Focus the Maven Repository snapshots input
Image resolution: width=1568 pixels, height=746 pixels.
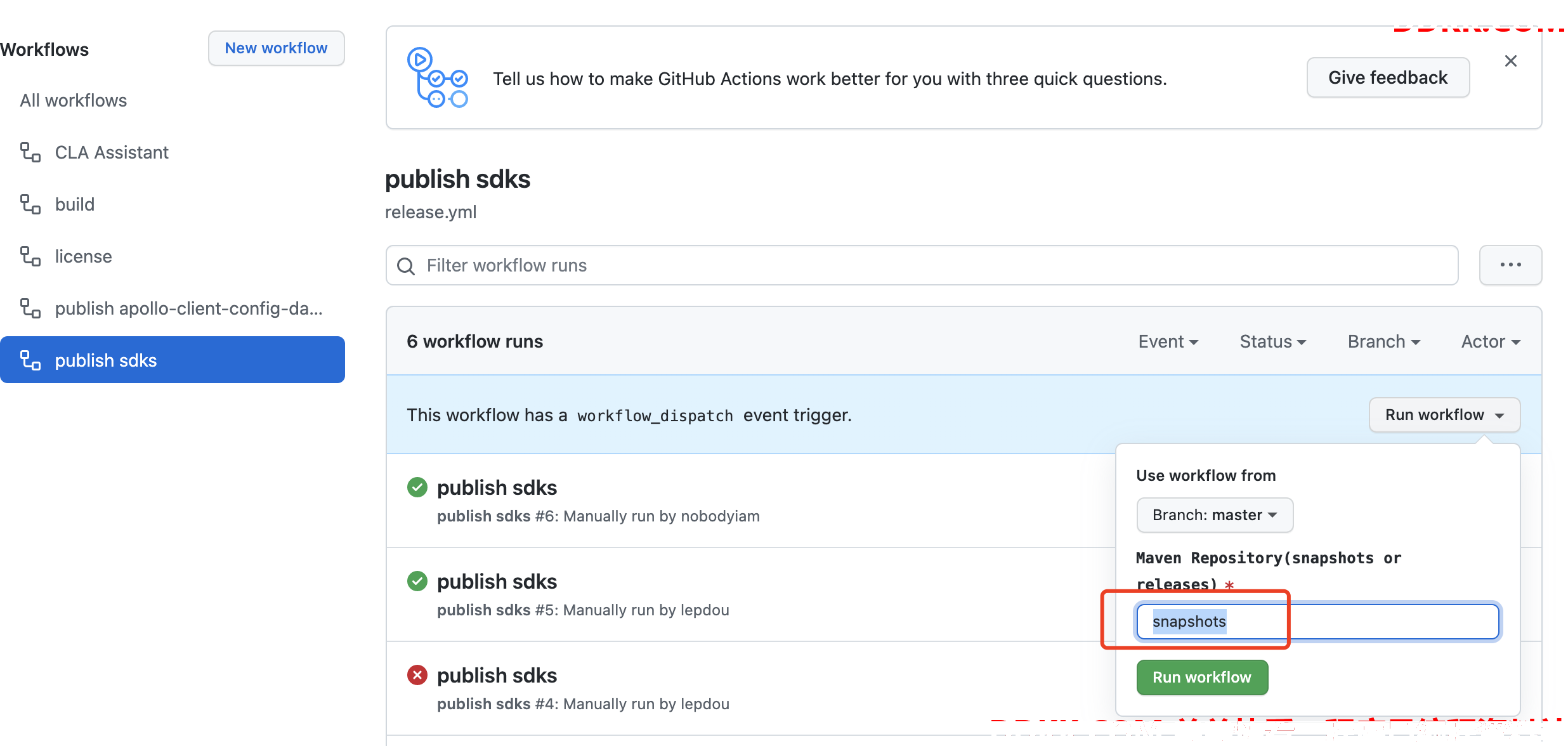pos(1317,622)
